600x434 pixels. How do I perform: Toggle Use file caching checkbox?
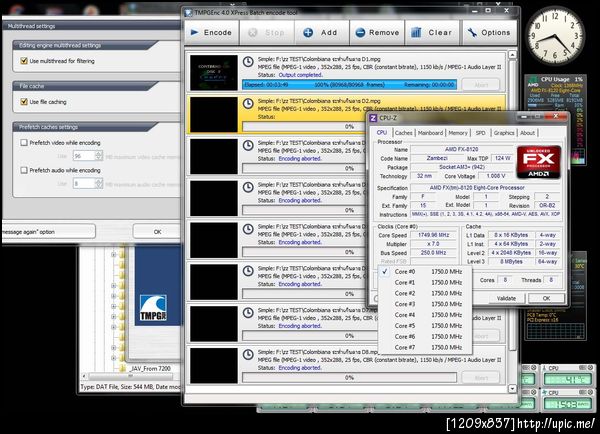click(24, 102)
